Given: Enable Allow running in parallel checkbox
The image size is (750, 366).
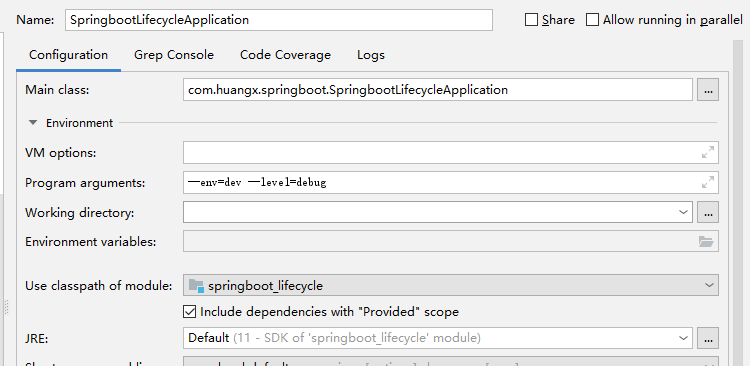Looking at the screenshot, I should point(593,20).
